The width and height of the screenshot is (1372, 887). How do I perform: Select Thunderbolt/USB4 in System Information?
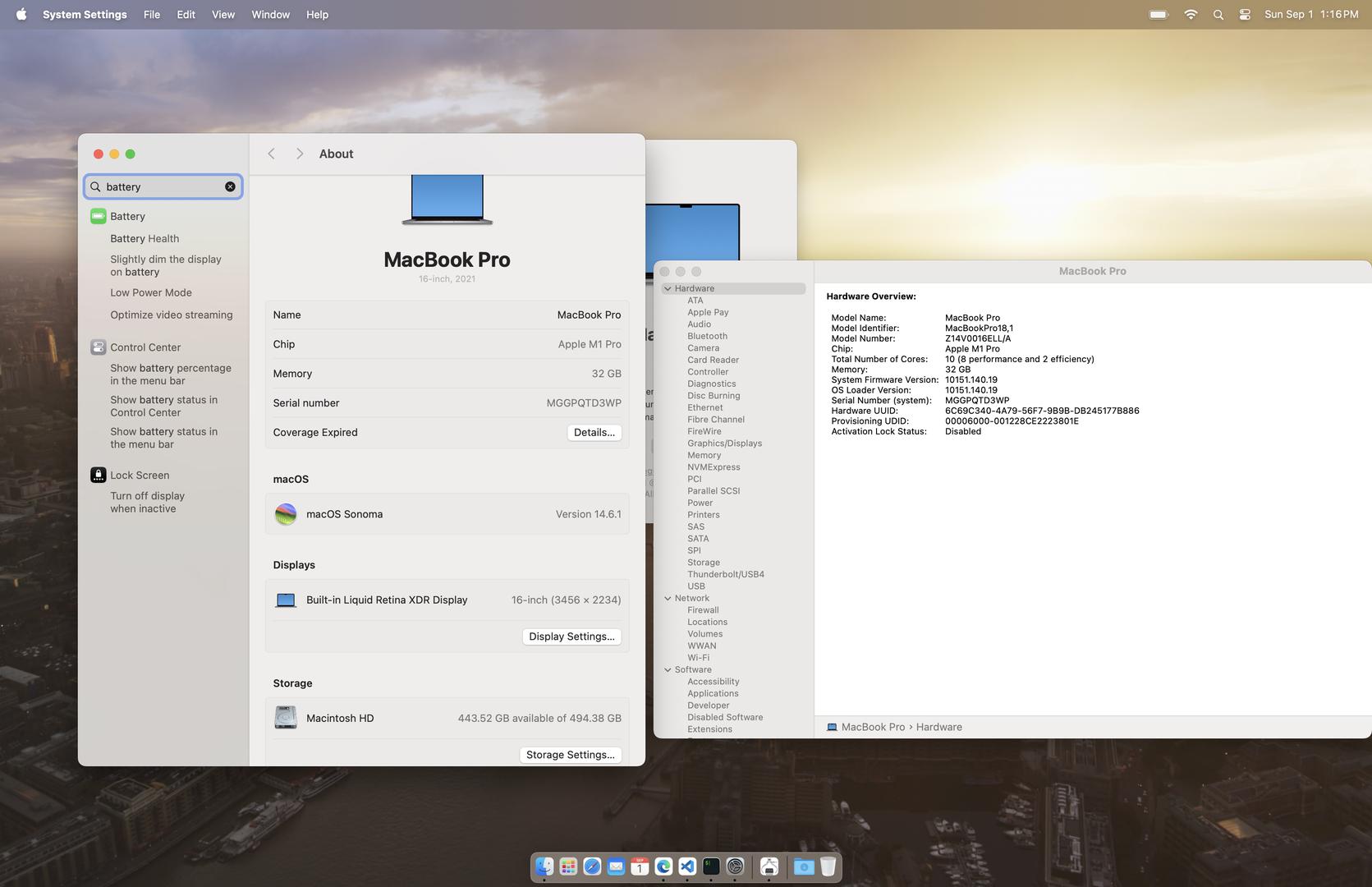(726, 574)
